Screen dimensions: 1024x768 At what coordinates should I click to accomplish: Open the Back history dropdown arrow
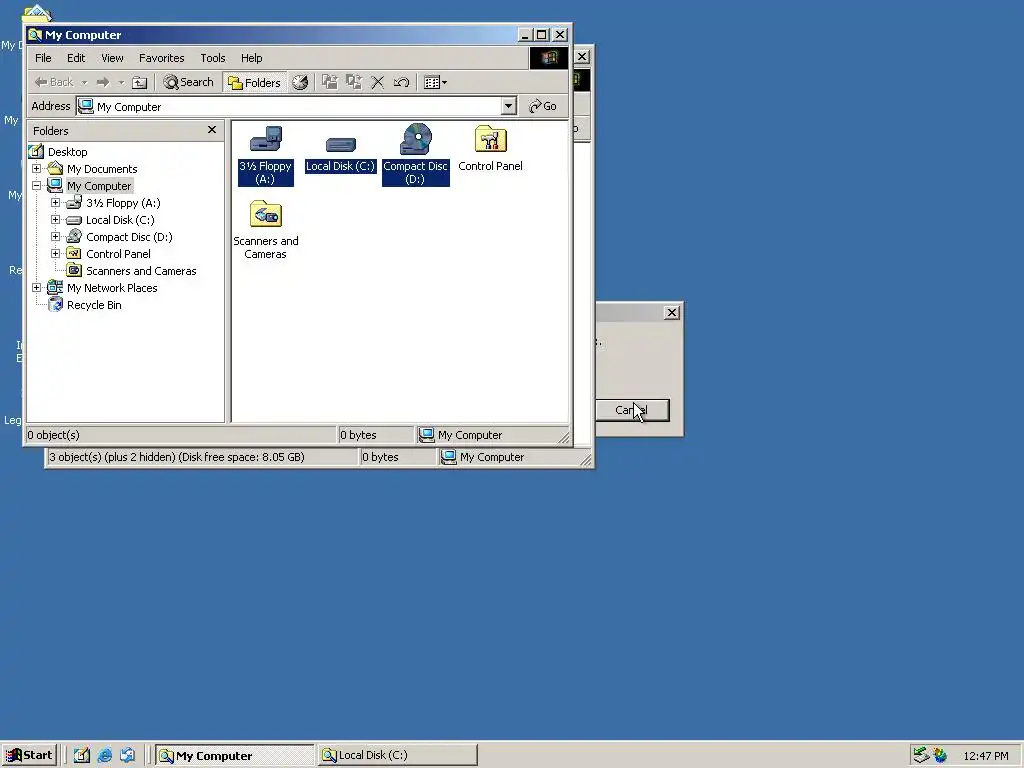84,82
